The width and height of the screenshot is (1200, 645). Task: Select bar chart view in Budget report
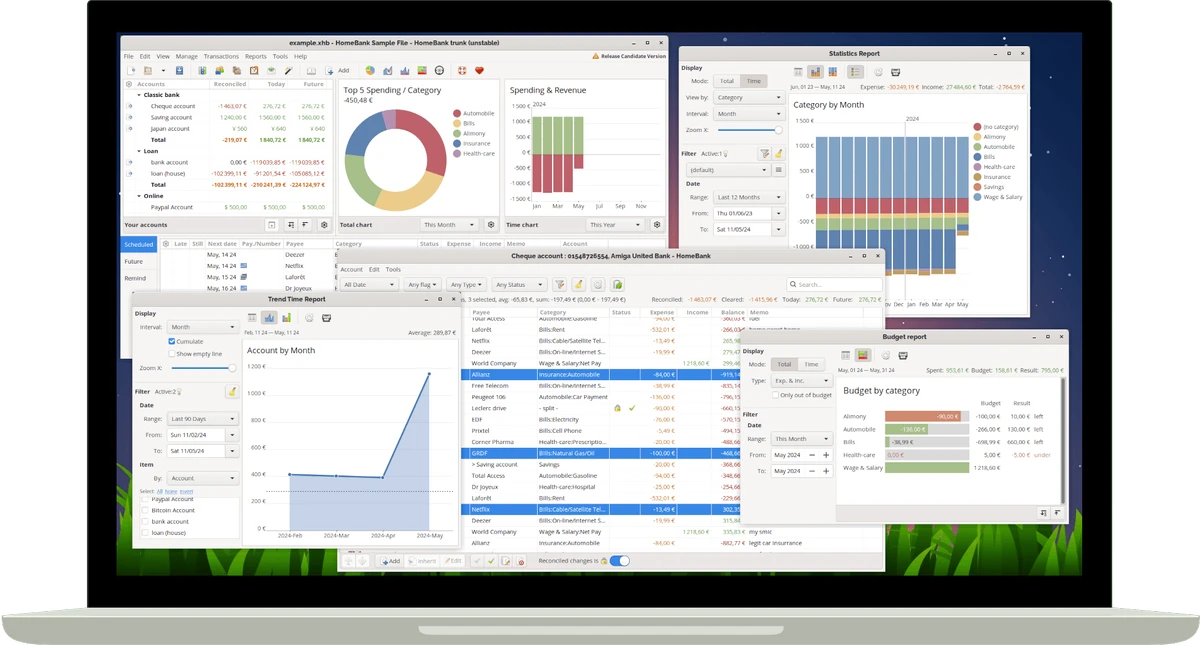(862, 355)
